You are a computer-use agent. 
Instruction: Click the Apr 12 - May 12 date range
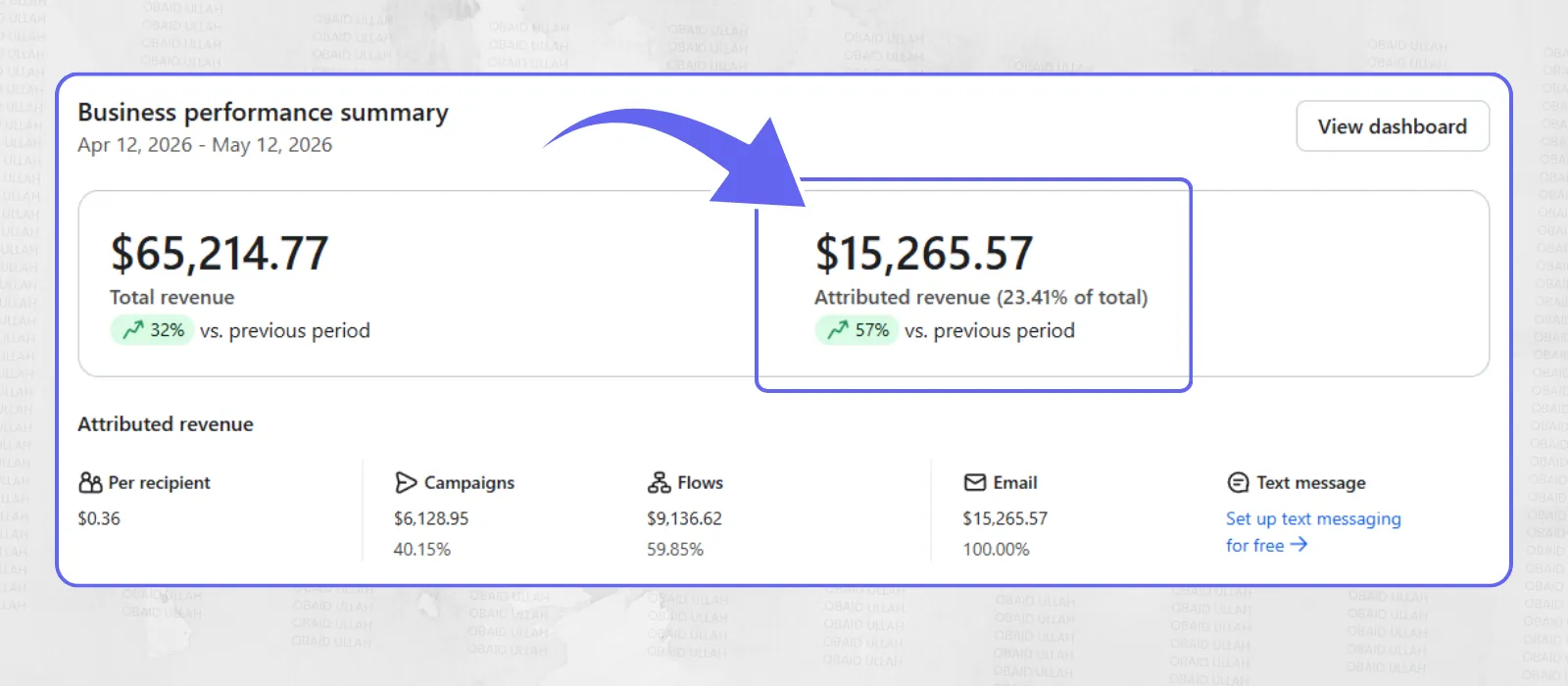205,145
